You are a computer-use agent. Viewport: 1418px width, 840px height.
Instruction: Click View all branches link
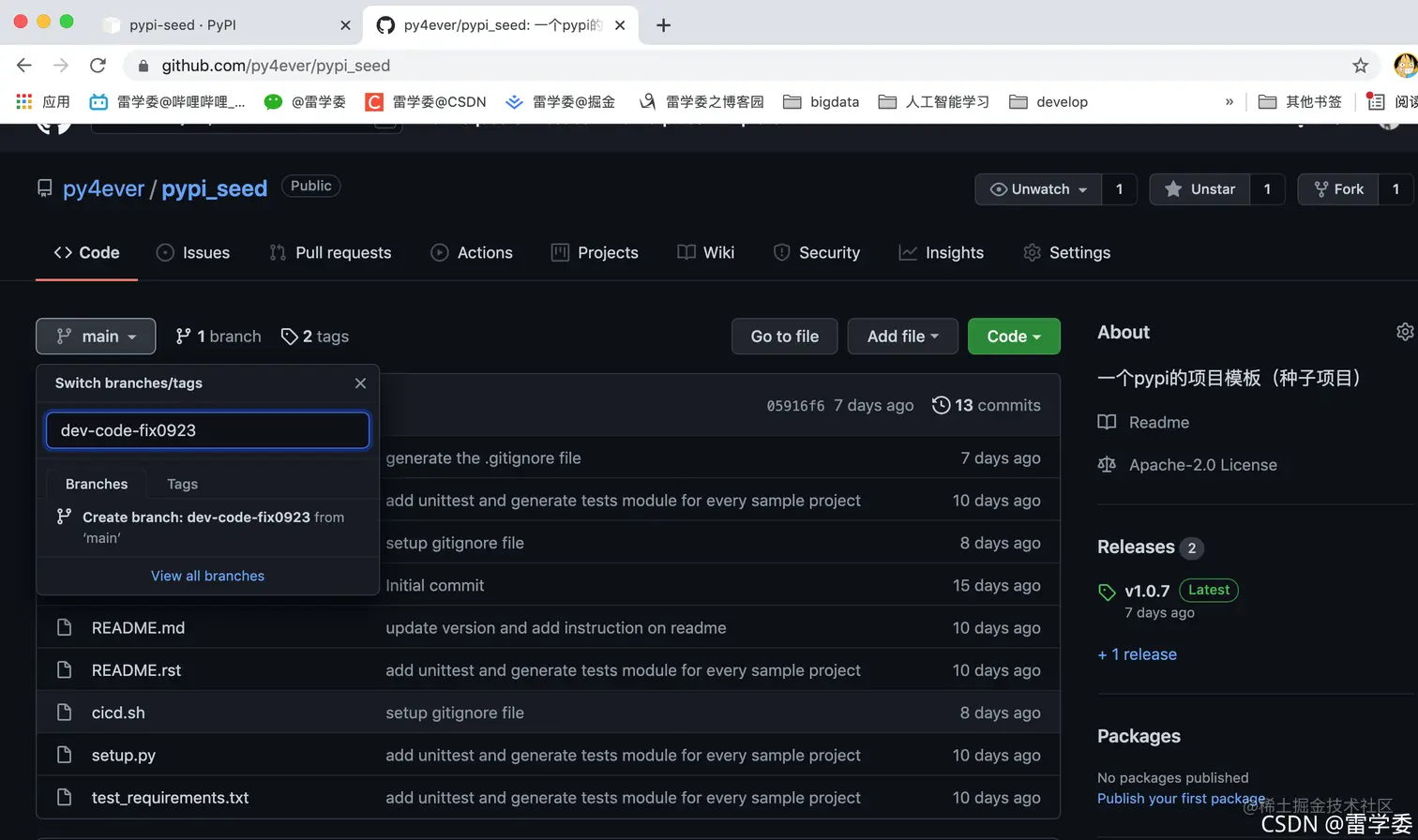pyautogui.click(x=207, y=576)
